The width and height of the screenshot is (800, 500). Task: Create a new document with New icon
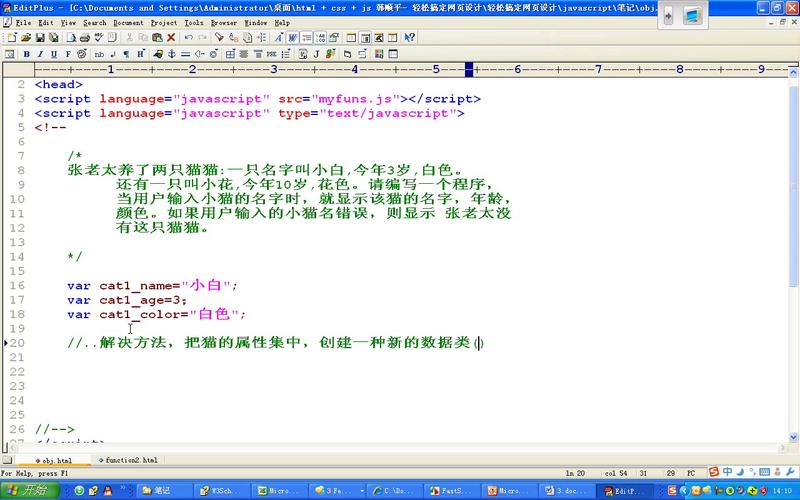[x=11, y=37]
